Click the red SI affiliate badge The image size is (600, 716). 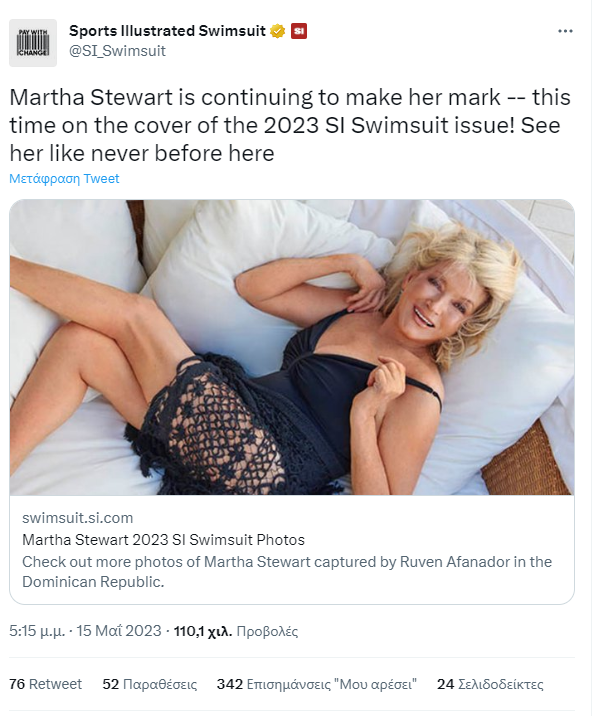click(x=299, y=31)
